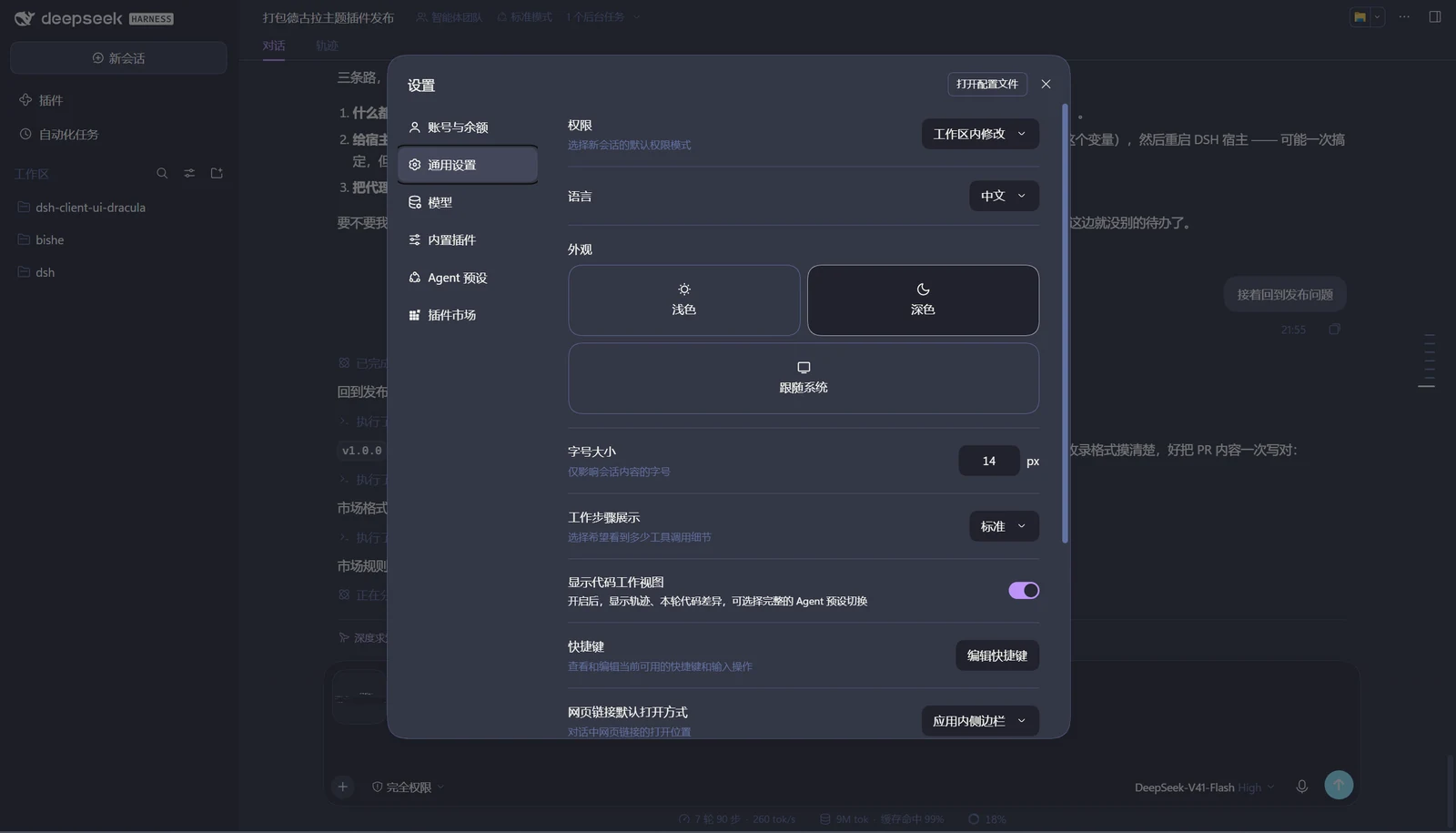
Task: Open the 插件 section in the sidebar
Action: tap(41, 100)
